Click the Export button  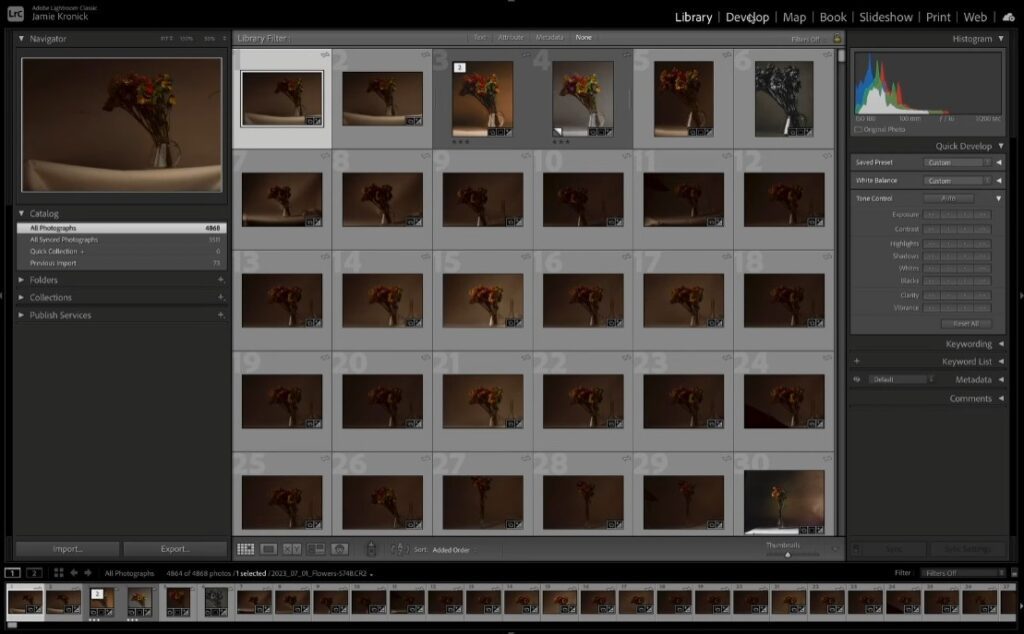coord(176,548)
